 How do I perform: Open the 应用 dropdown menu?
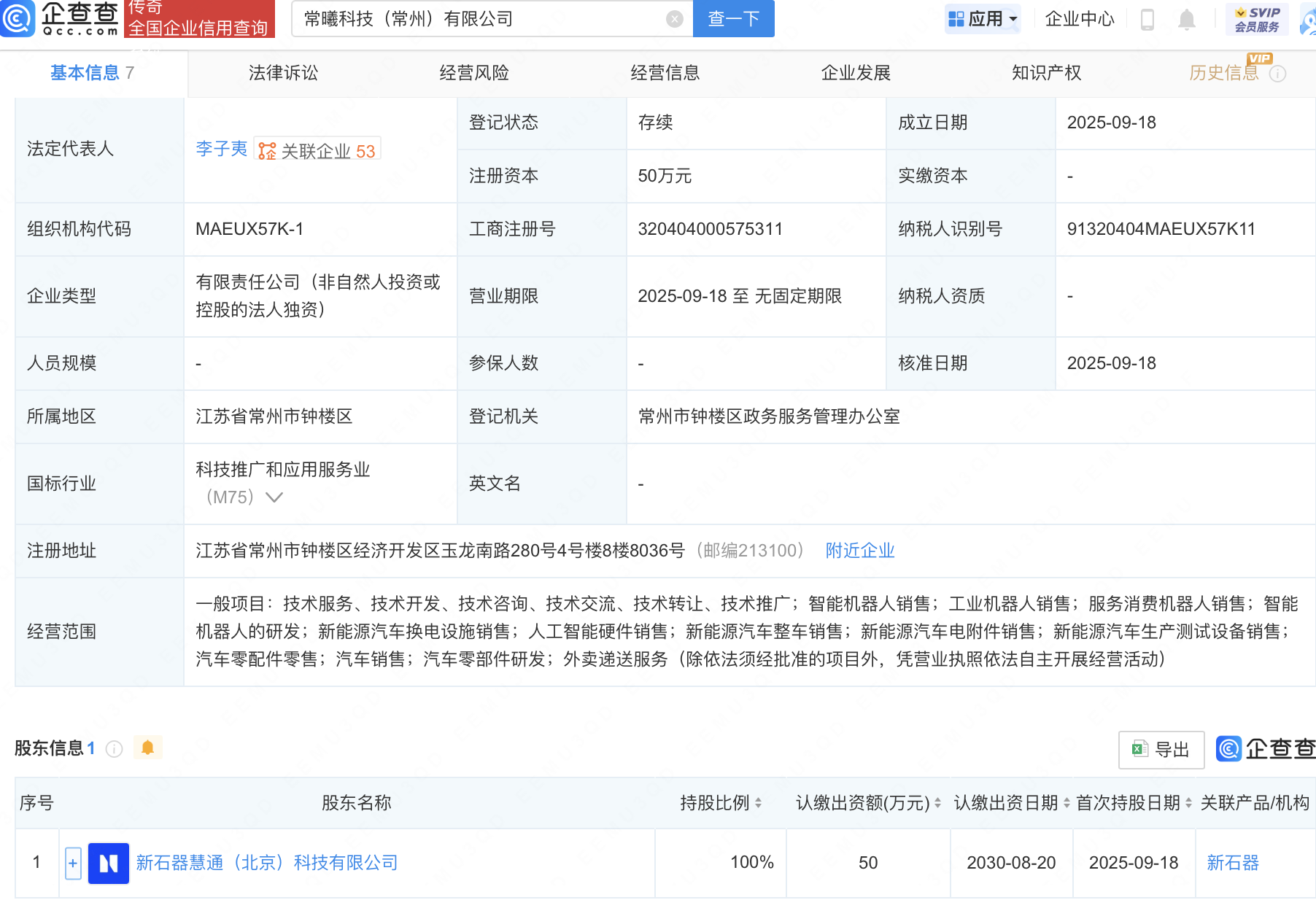pyautogui.click(x=983, y=19)
